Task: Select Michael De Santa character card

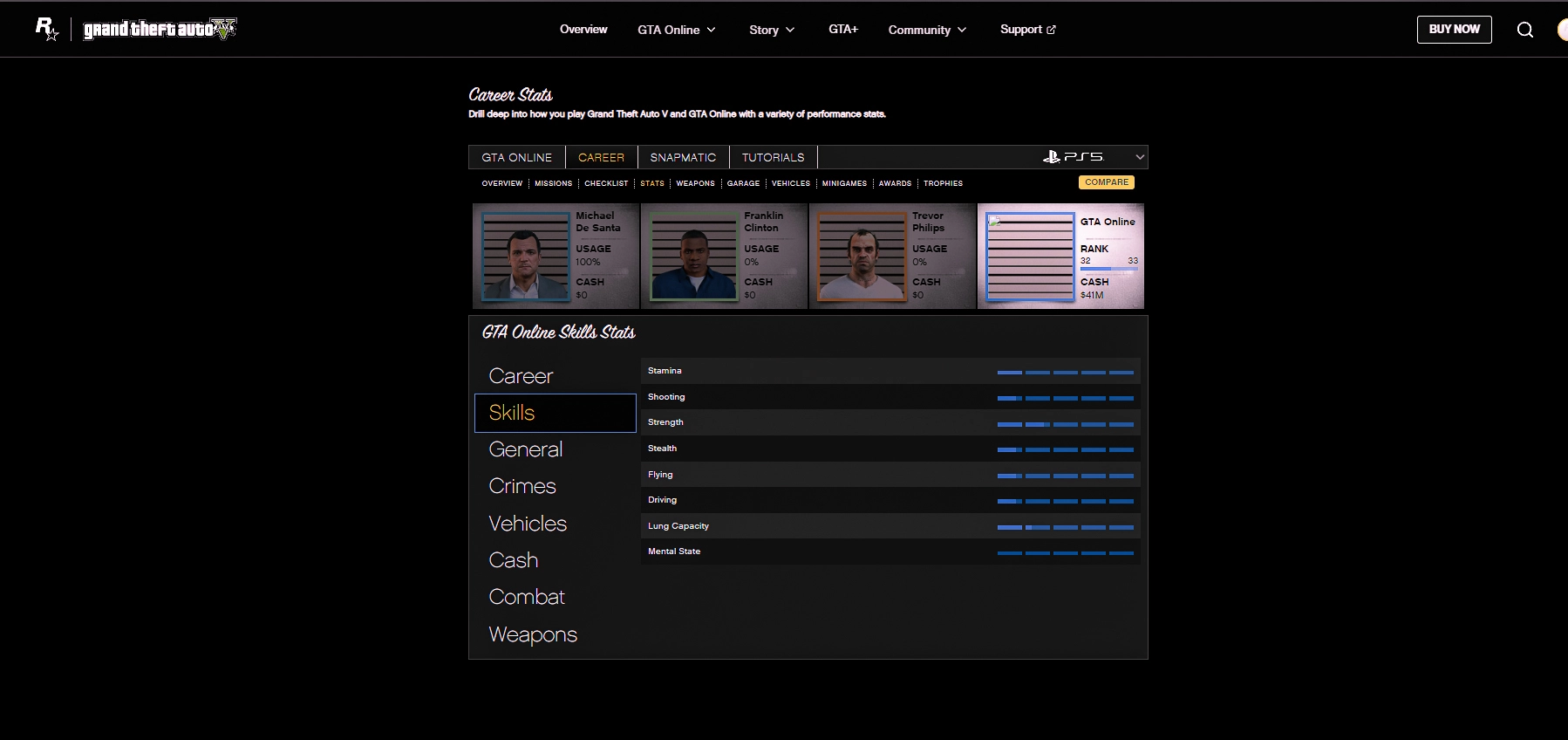Action: point(556,257)
